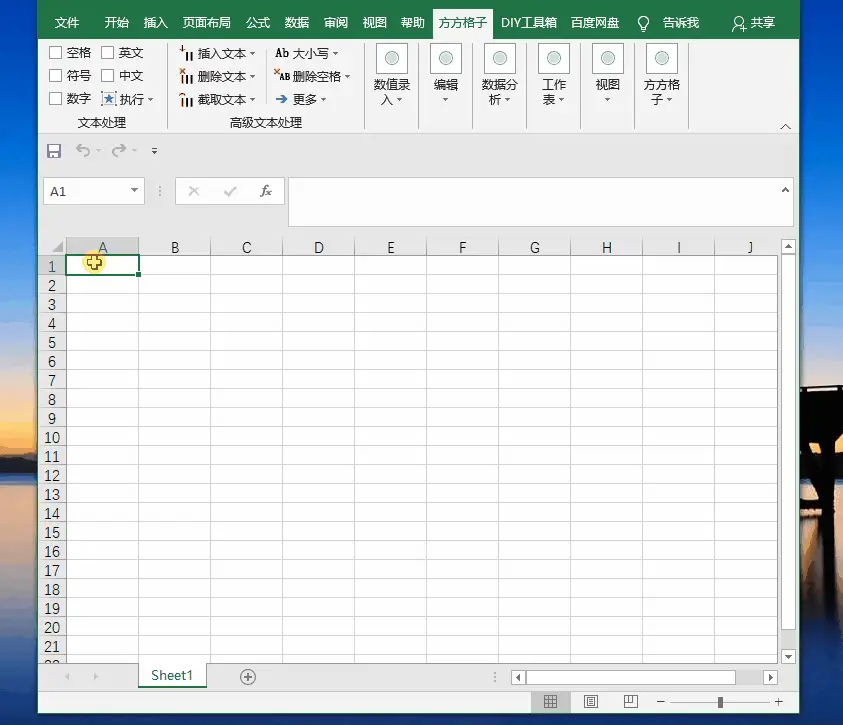Open the 执行 dropdown arrow
The width and height of the screenshot is (843, 725).
[x=152, y=98]
